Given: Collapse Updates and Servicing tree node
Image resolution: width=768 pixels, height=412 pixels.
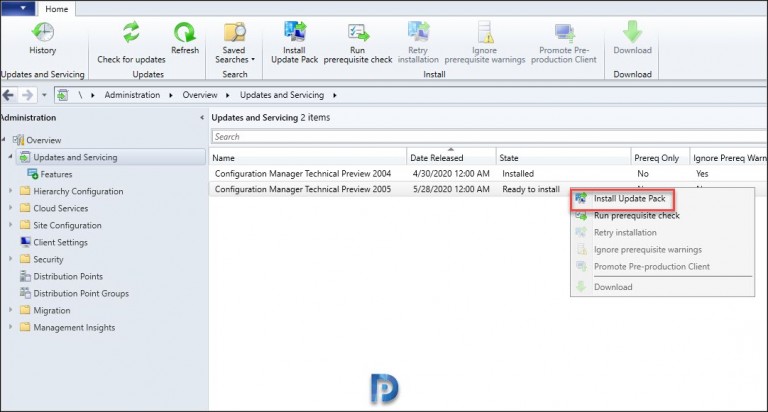Looking at the screenshot, I should 10,157.
